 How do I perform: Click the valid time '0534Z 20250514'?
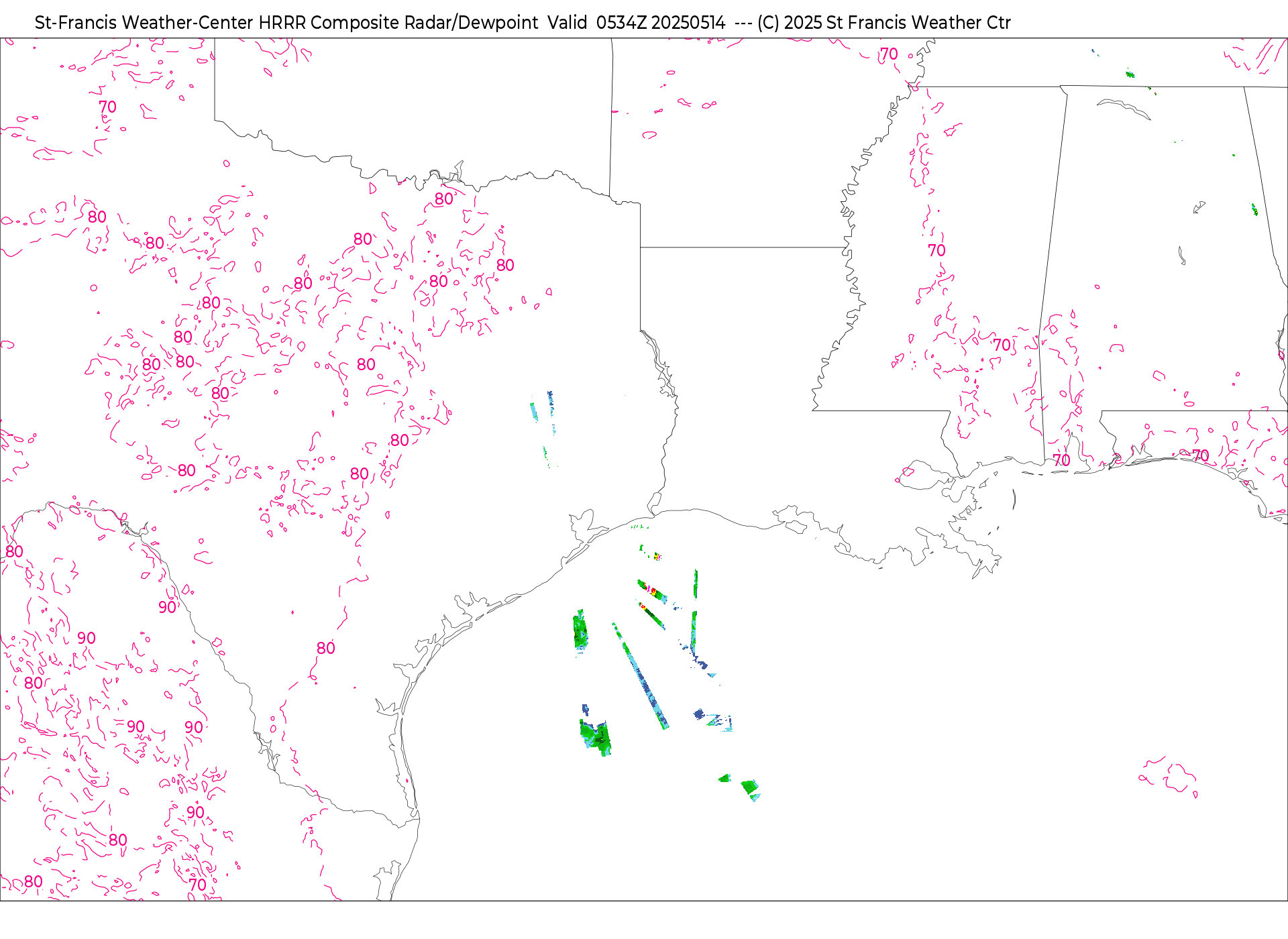[661, 23]
